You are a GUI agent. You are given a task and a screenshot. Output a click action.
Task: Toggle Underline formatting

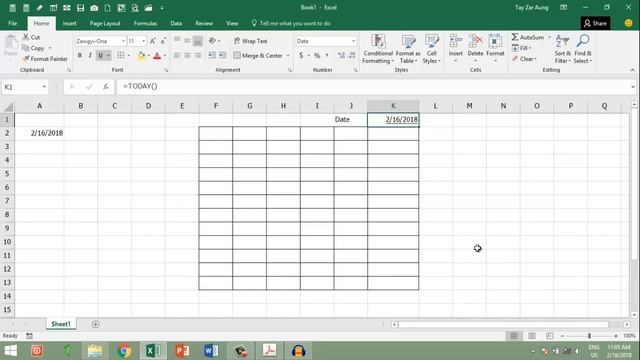pyautogui.click(x=100, y=55)
